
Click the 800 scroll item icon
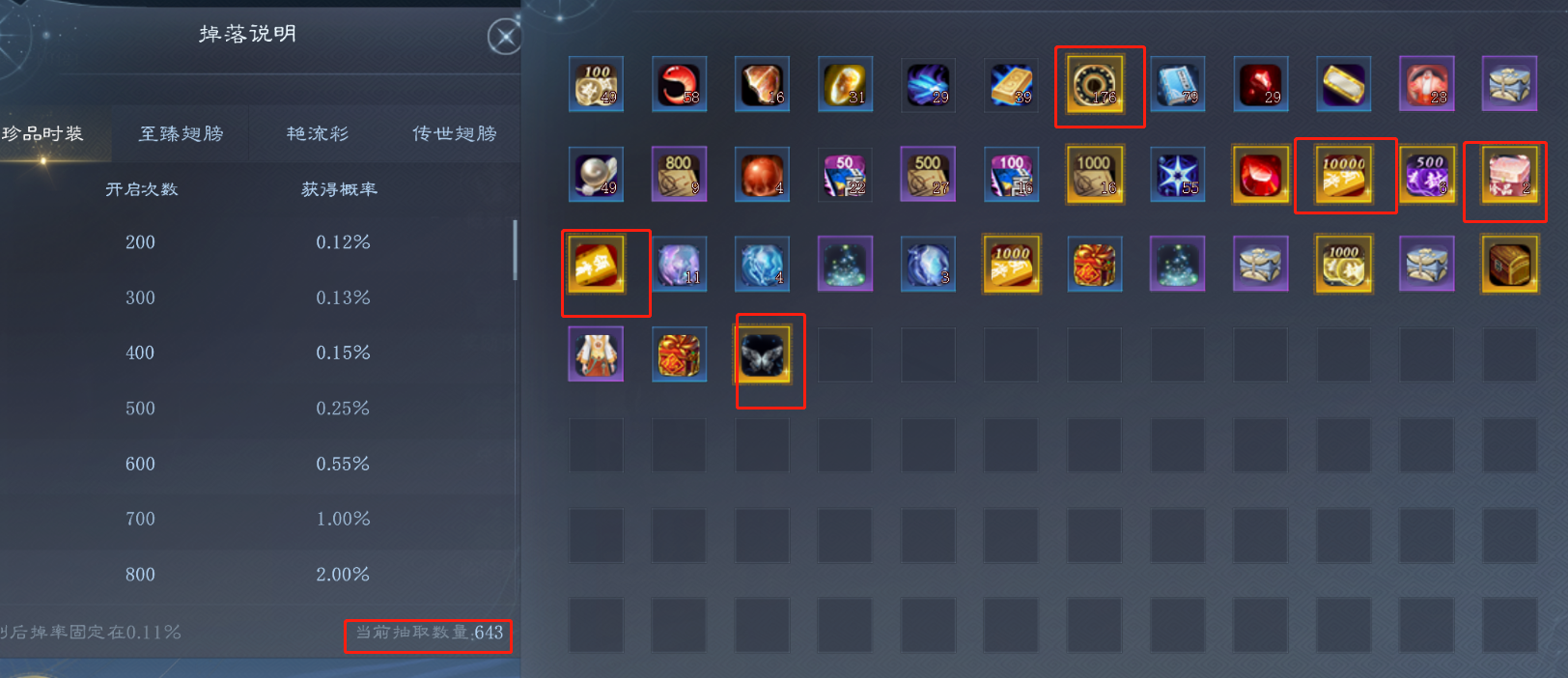pyautogui.click(x=679, y=175)
